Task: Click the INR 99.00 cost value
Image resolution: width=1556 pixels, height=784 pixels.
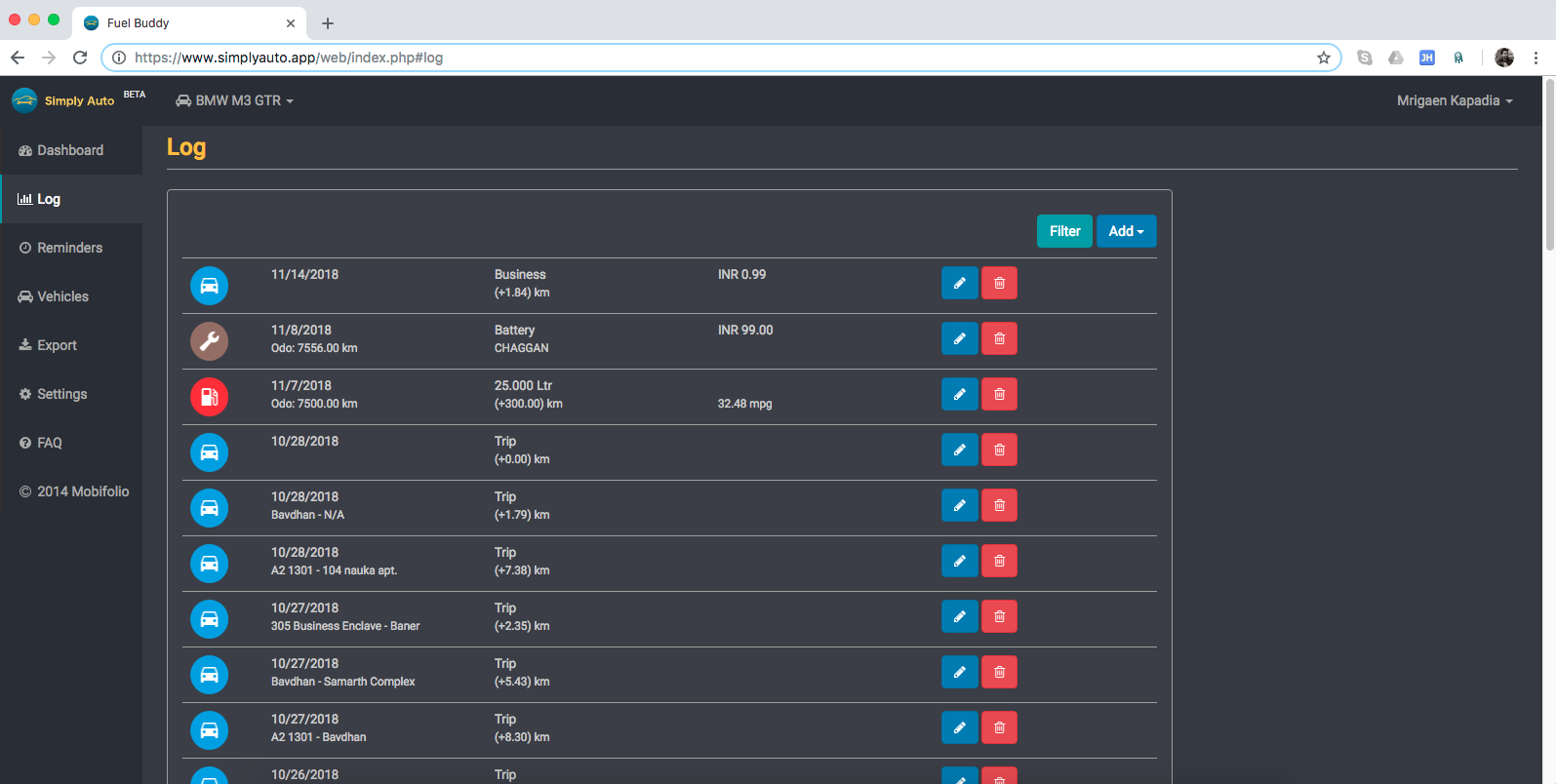Action: (x=745, y=331)
